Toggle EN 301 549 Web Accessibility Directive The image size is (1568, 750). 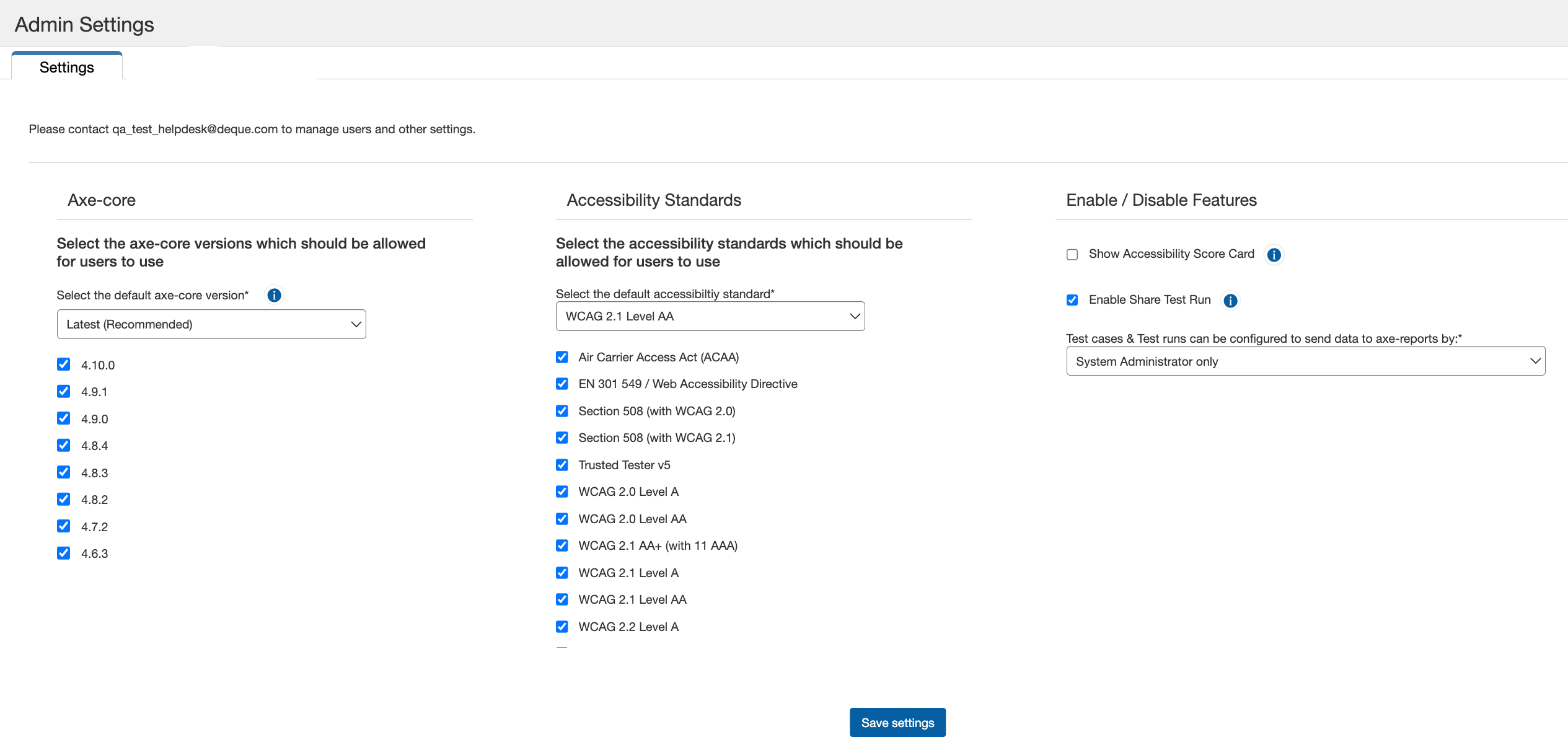(x=562, y=384)
